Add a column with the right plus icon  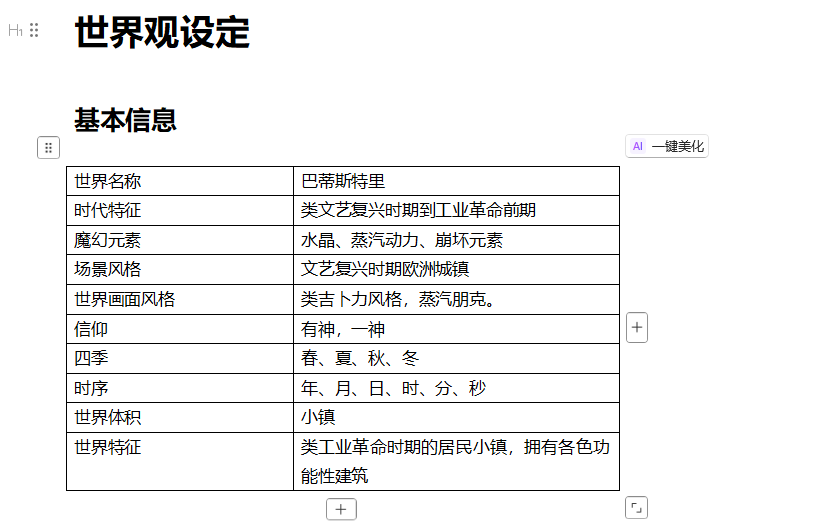pyautogui.click(x=637, y=327)
